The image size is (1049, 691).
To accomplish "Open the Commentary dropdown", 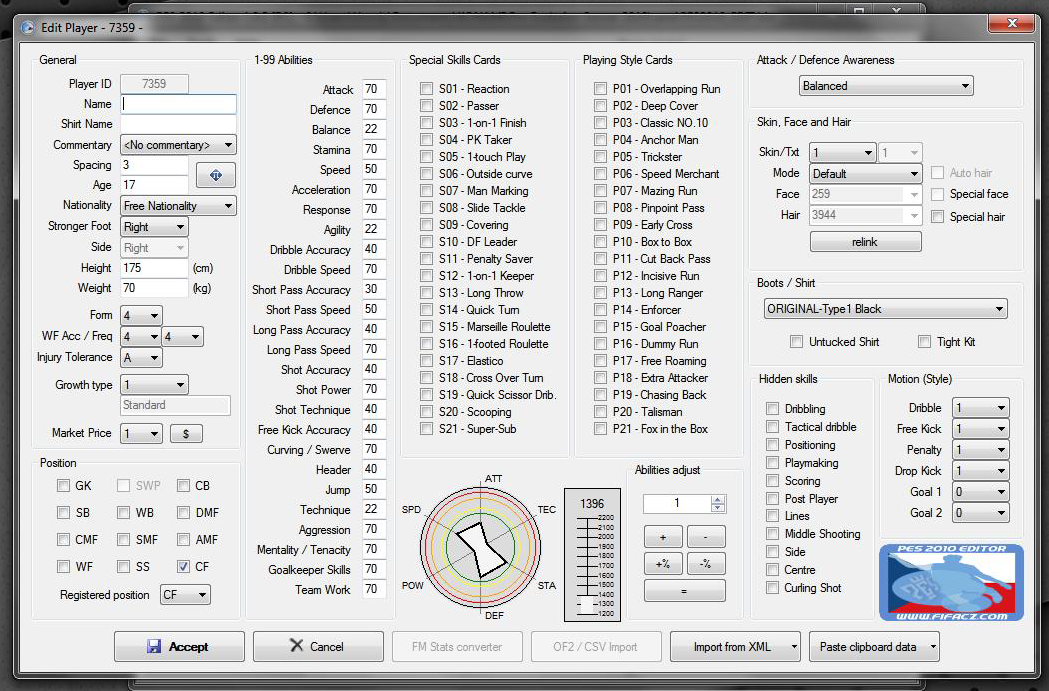I will point(179,145).
